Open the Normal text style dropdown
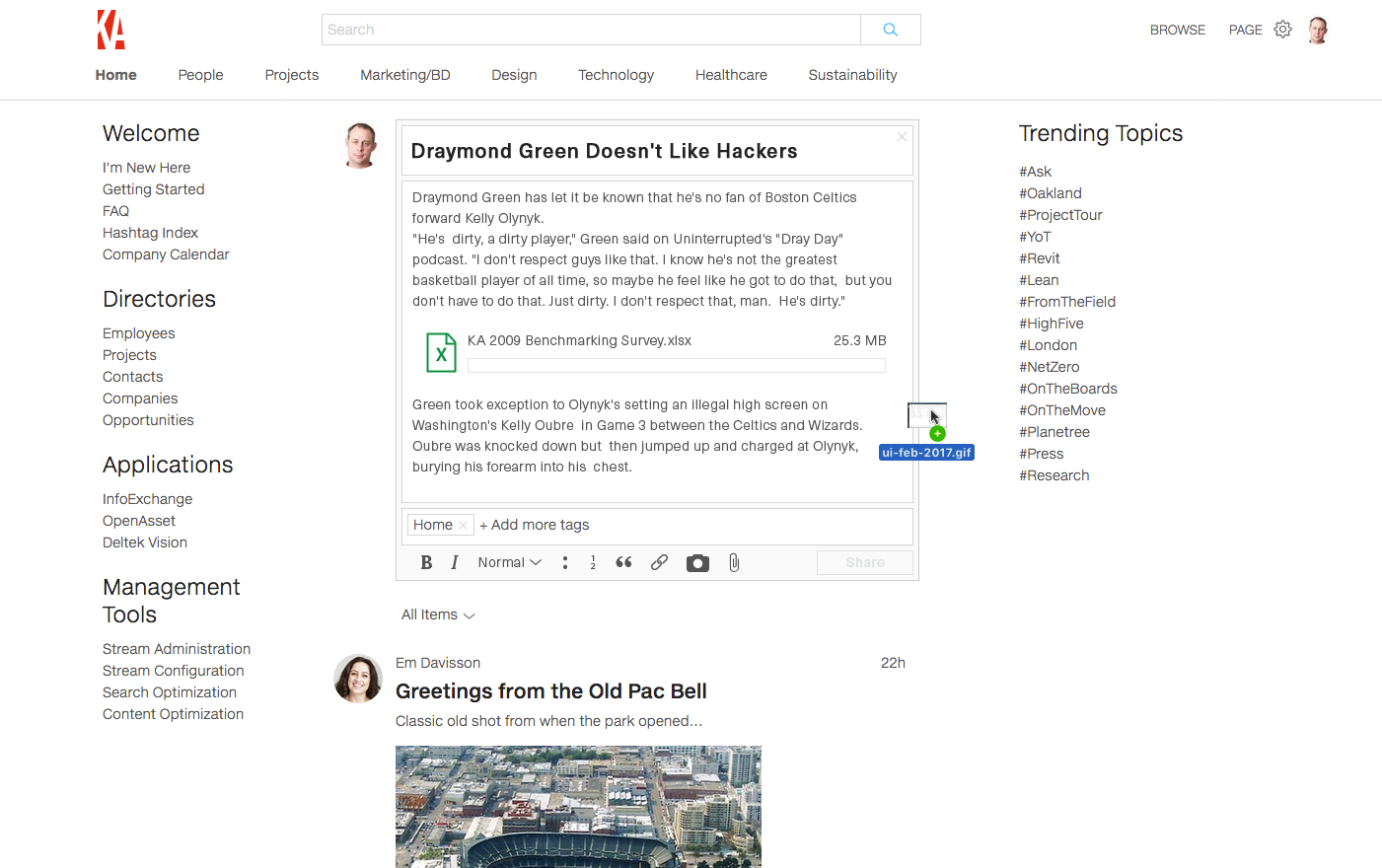Image resolution: width=1382 pixels, height=868 pixels. [509, 562]
